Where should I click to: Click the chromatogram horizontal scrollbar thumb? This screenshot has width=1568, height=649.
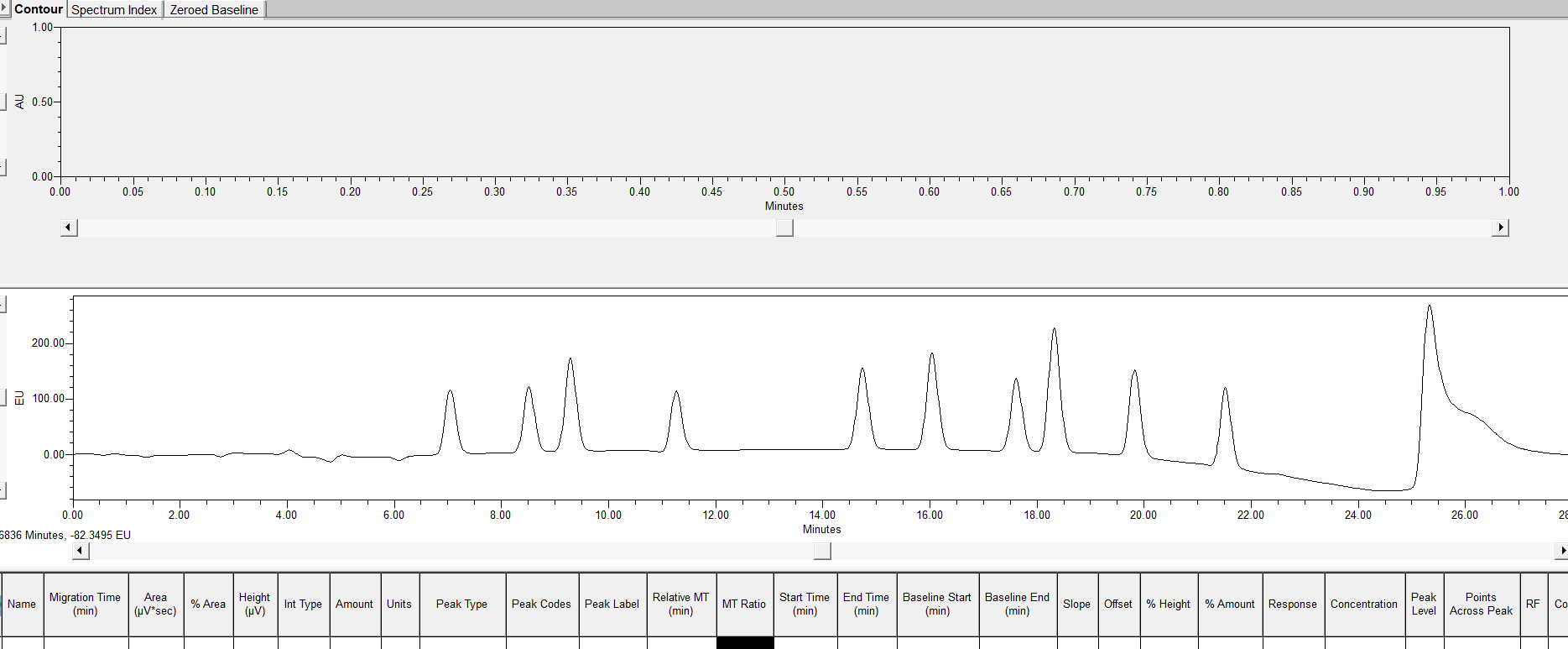pyautogui.click(x=822, y=551)
